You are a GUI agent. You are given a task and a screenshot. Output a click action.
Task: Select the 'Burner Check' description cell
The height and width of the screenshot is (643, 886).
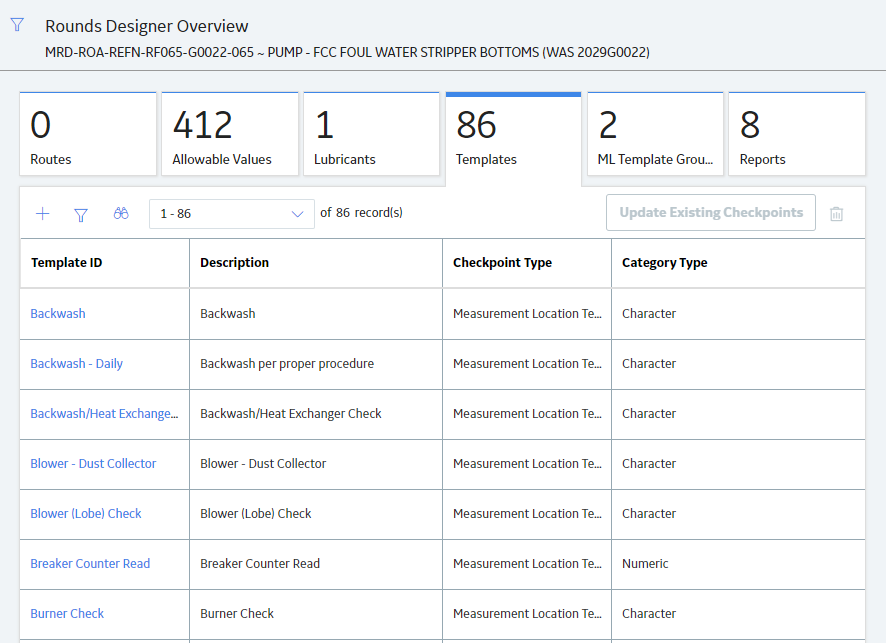tap(316, 614)
